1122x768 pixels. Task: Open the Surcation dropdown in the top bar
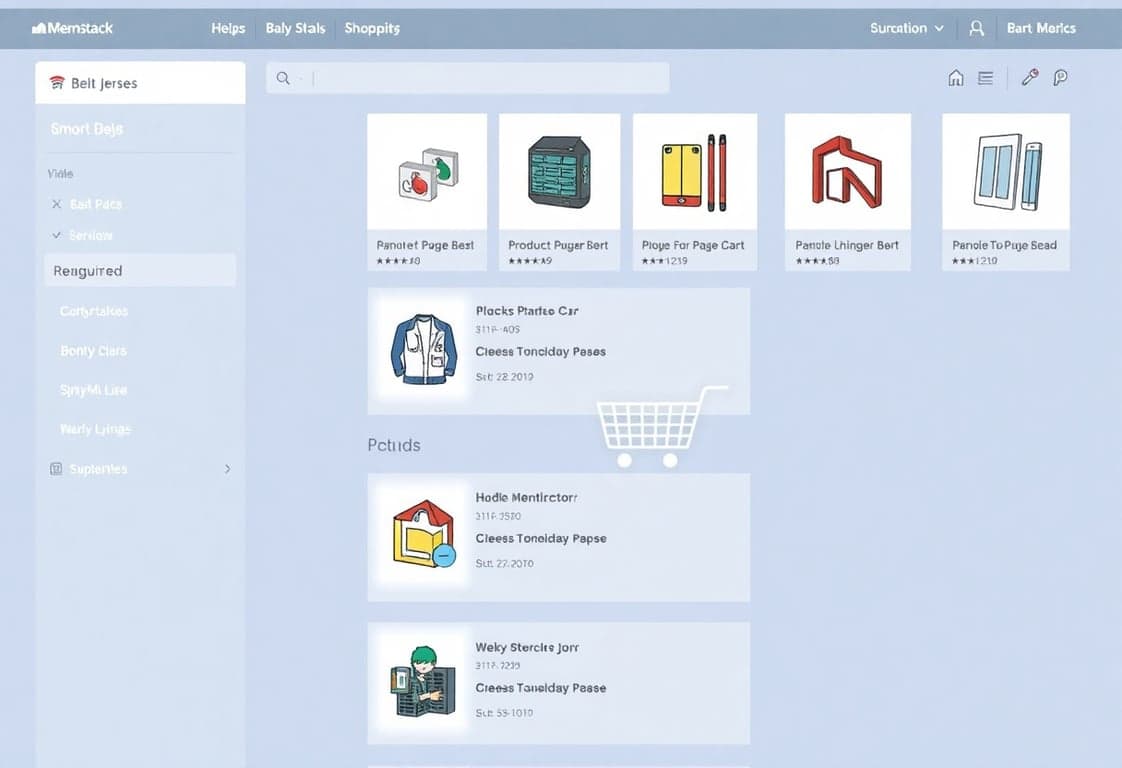tap(903, 28)
